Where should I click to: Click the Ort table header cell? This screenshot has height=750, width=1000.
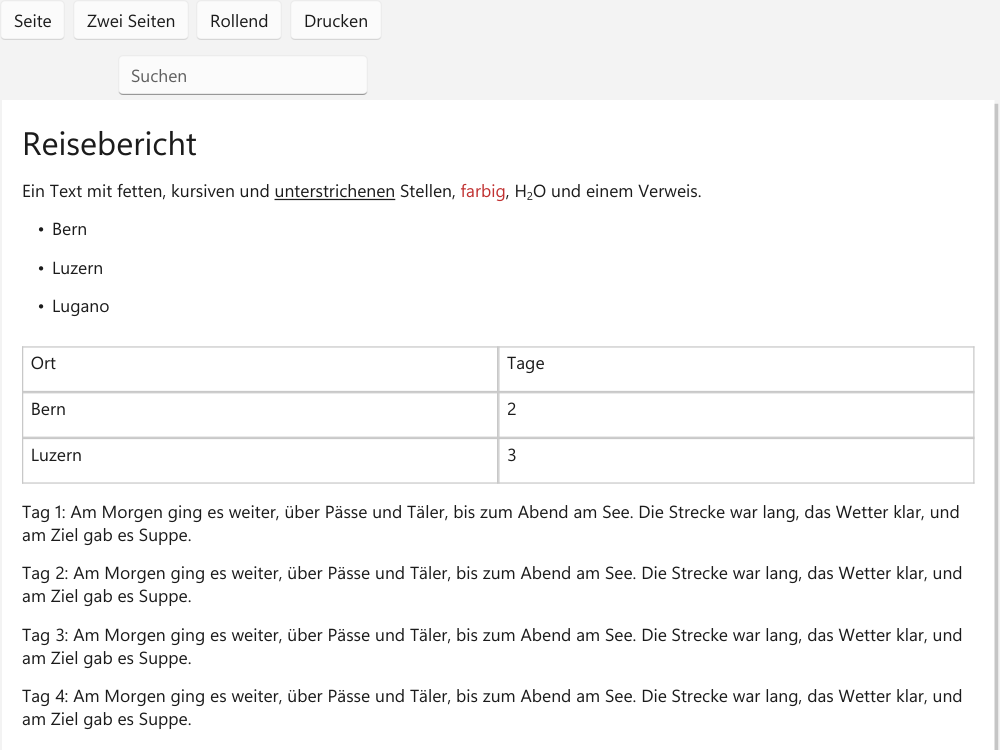tap(260, 369)
